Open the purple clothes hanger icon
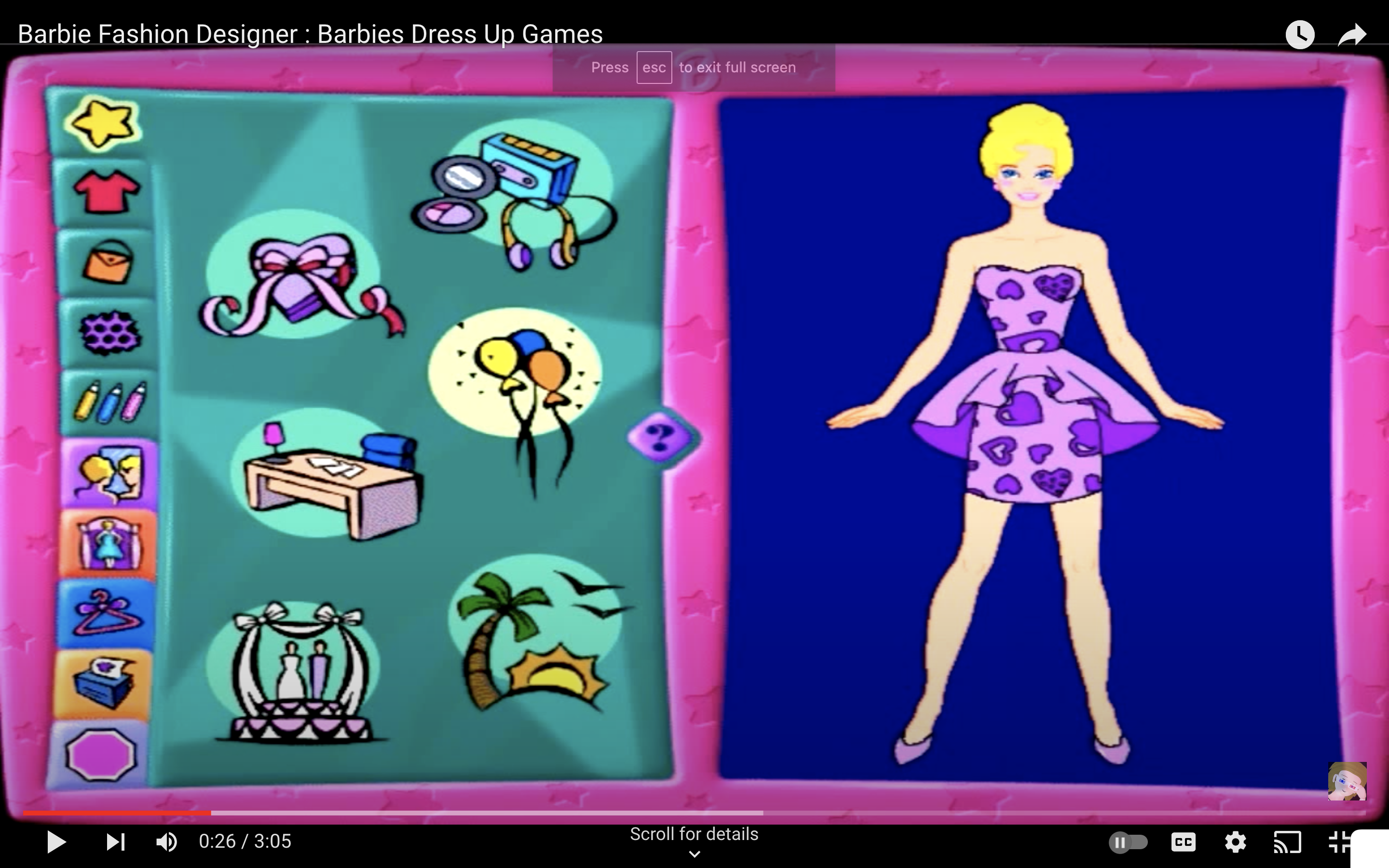Screen dimensions: 1389x868 [107, 614]
